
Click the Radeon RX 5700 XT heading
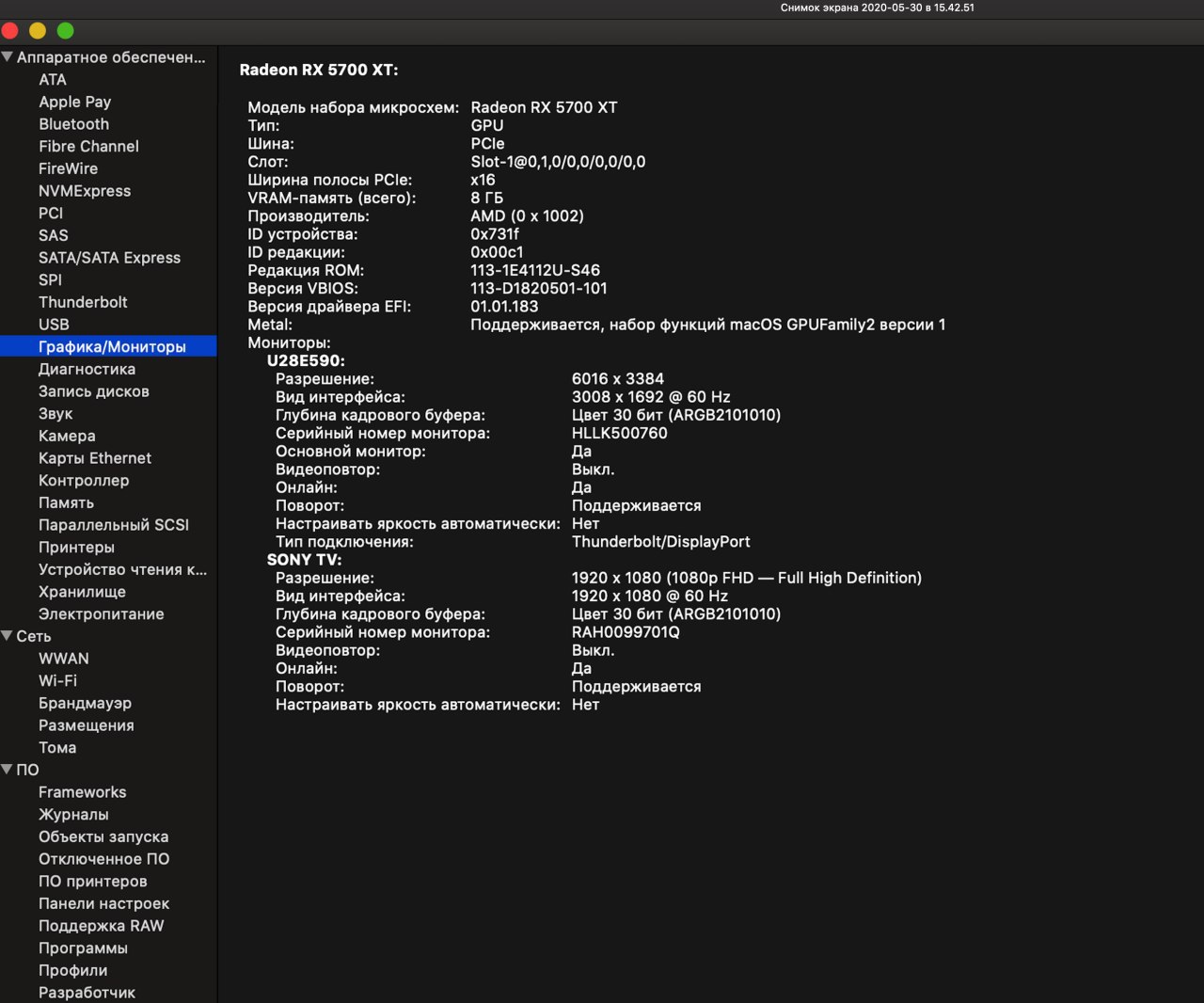319,71
